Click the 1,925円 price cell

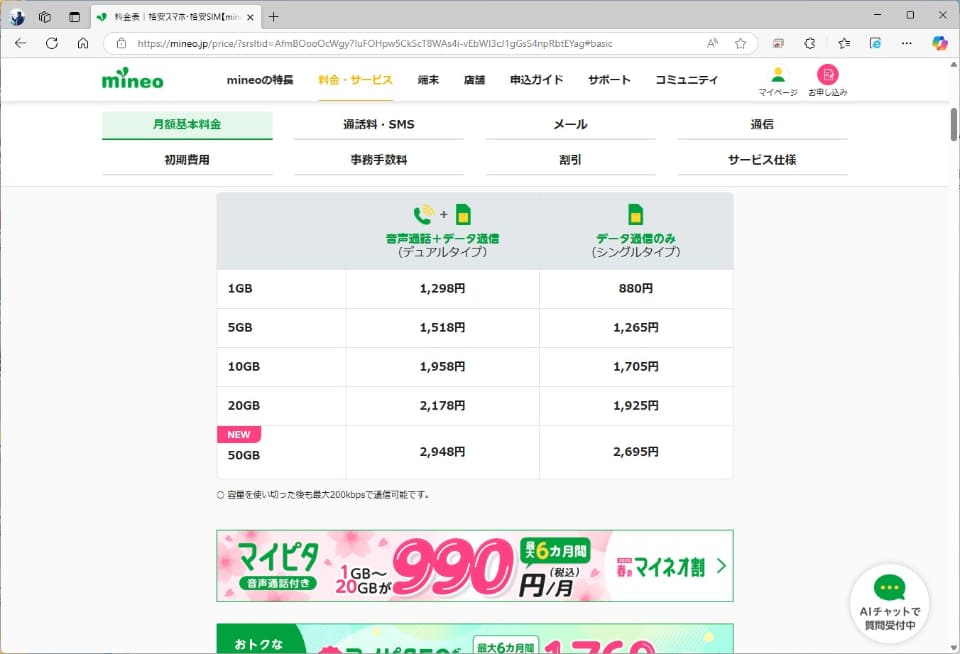click(x=636, y=405)
